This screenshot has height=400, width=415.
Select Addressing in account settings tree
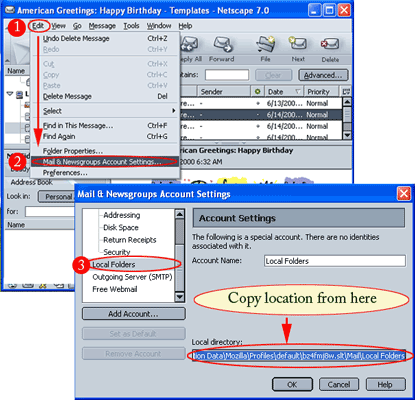(122, 215)
